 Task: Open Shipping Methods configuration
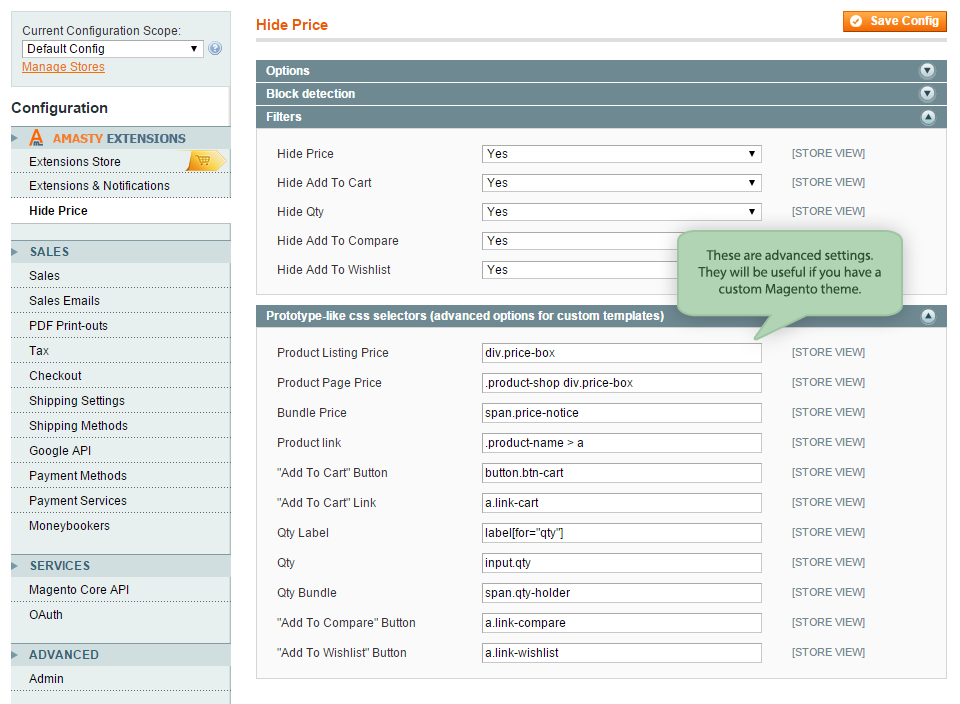click(x=78, y=426)
